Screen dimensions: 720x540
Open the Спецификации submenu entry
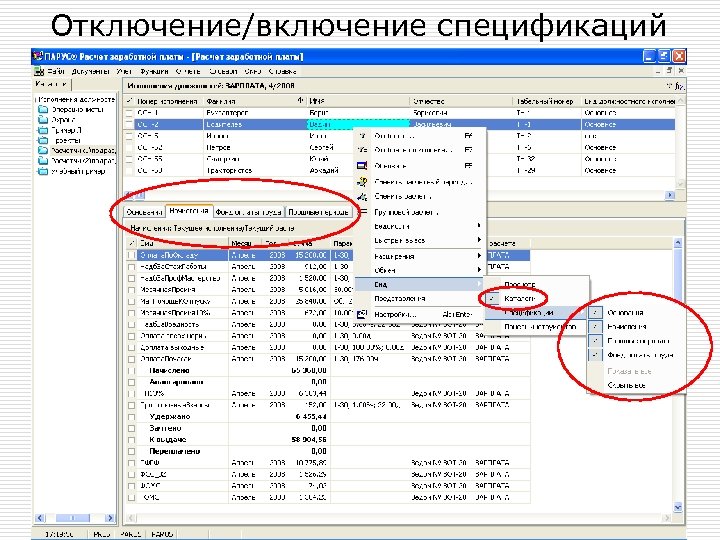point(537,313)
